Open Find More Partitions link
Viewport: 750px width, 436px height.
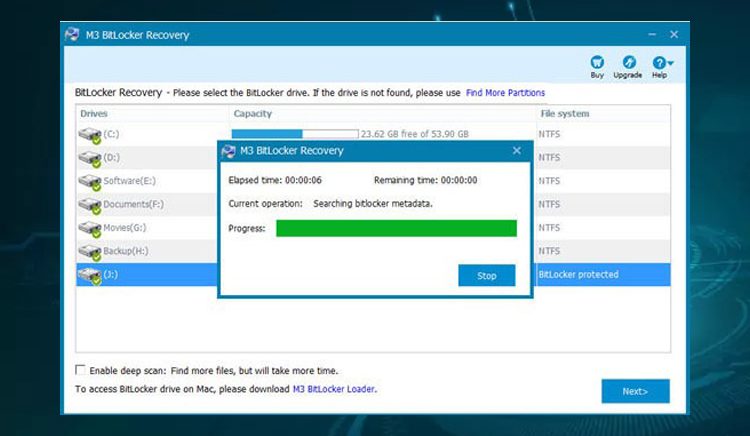coord(505,93)
